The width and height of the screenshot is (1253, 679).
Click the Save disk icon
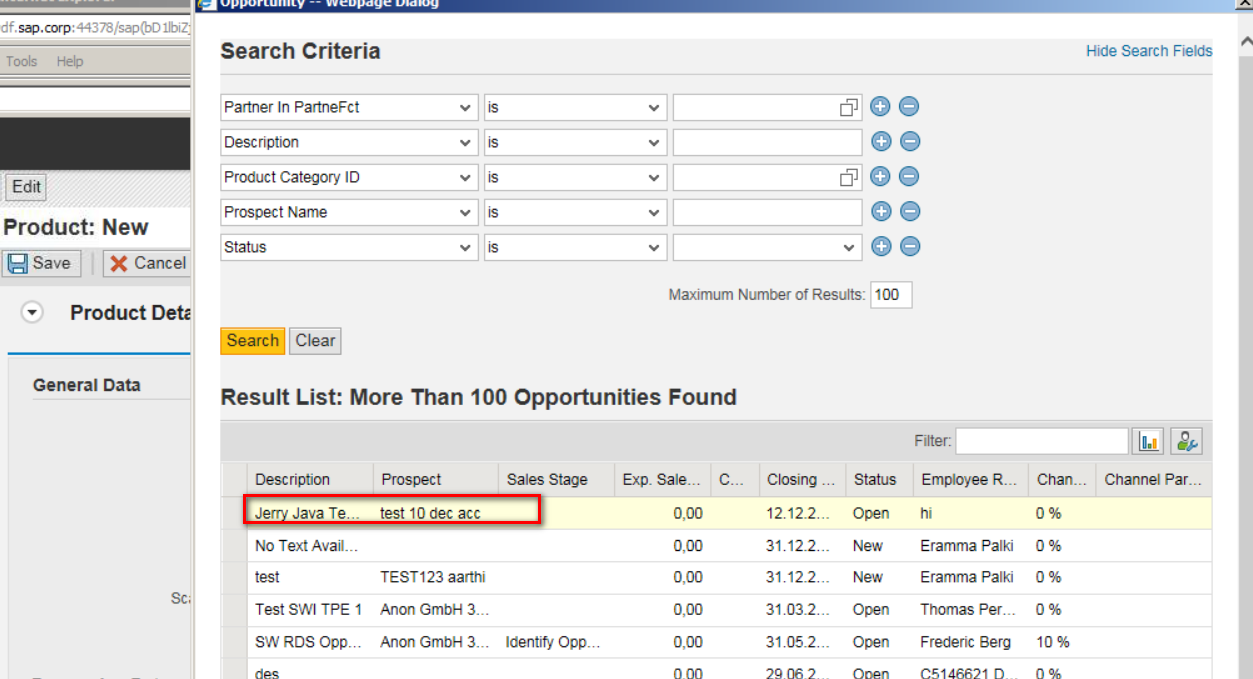17,263
